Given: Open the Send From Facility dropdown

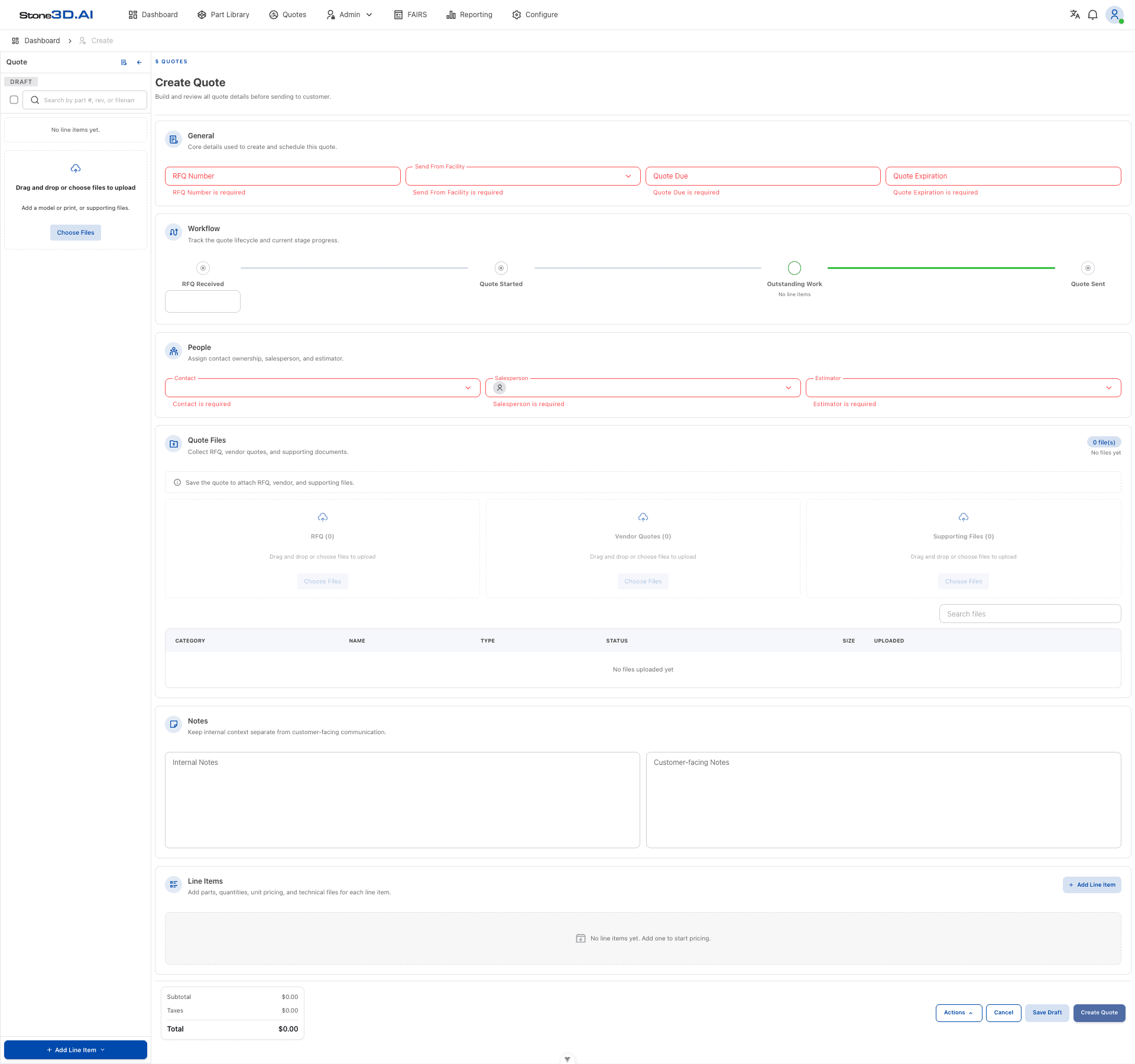Looking at the screenshot, I should (x=523, y=176).
